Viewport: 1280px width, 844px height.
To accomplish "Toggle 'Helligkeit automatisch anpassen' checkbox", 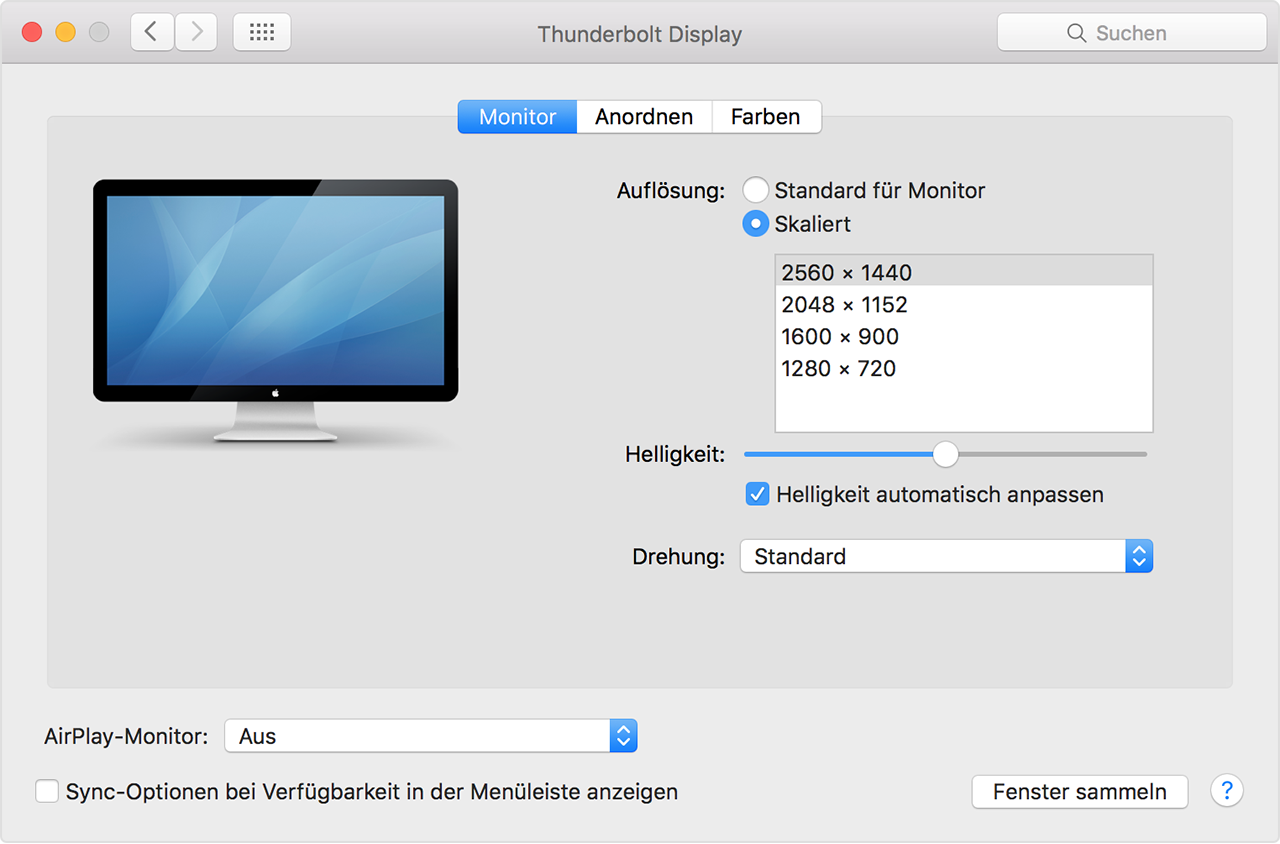I will pos(758,494).
